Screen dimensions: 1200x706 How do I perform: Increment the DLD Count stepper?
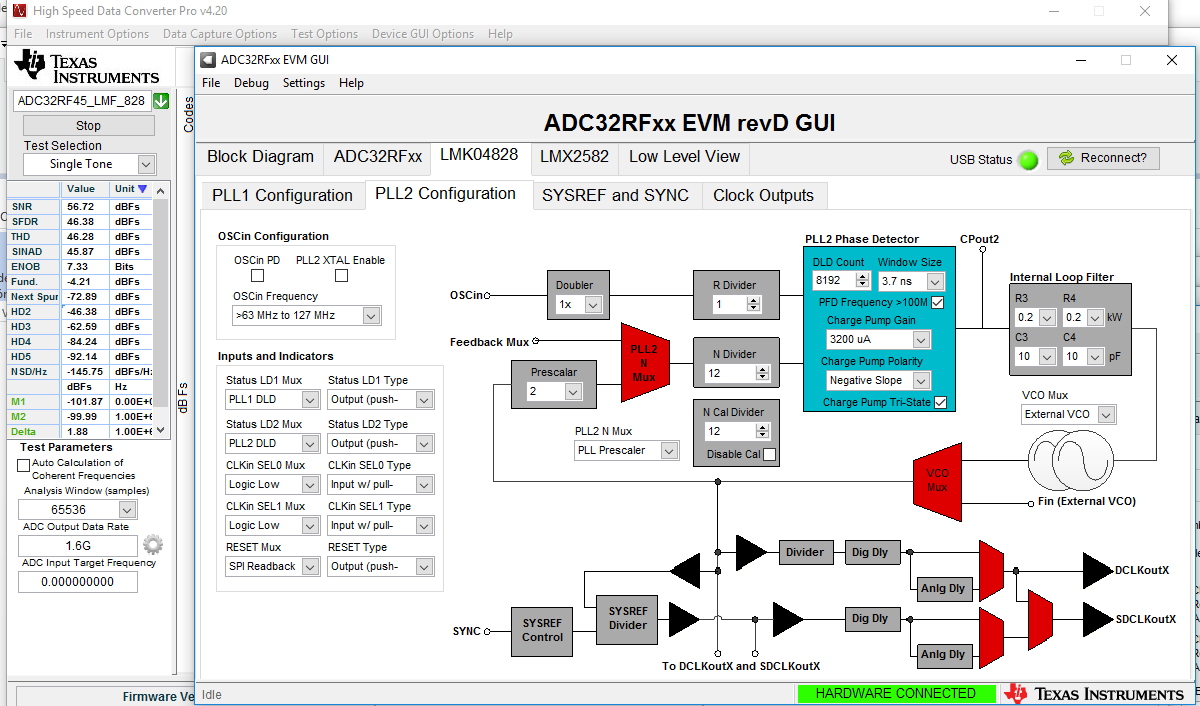(862, 278)
